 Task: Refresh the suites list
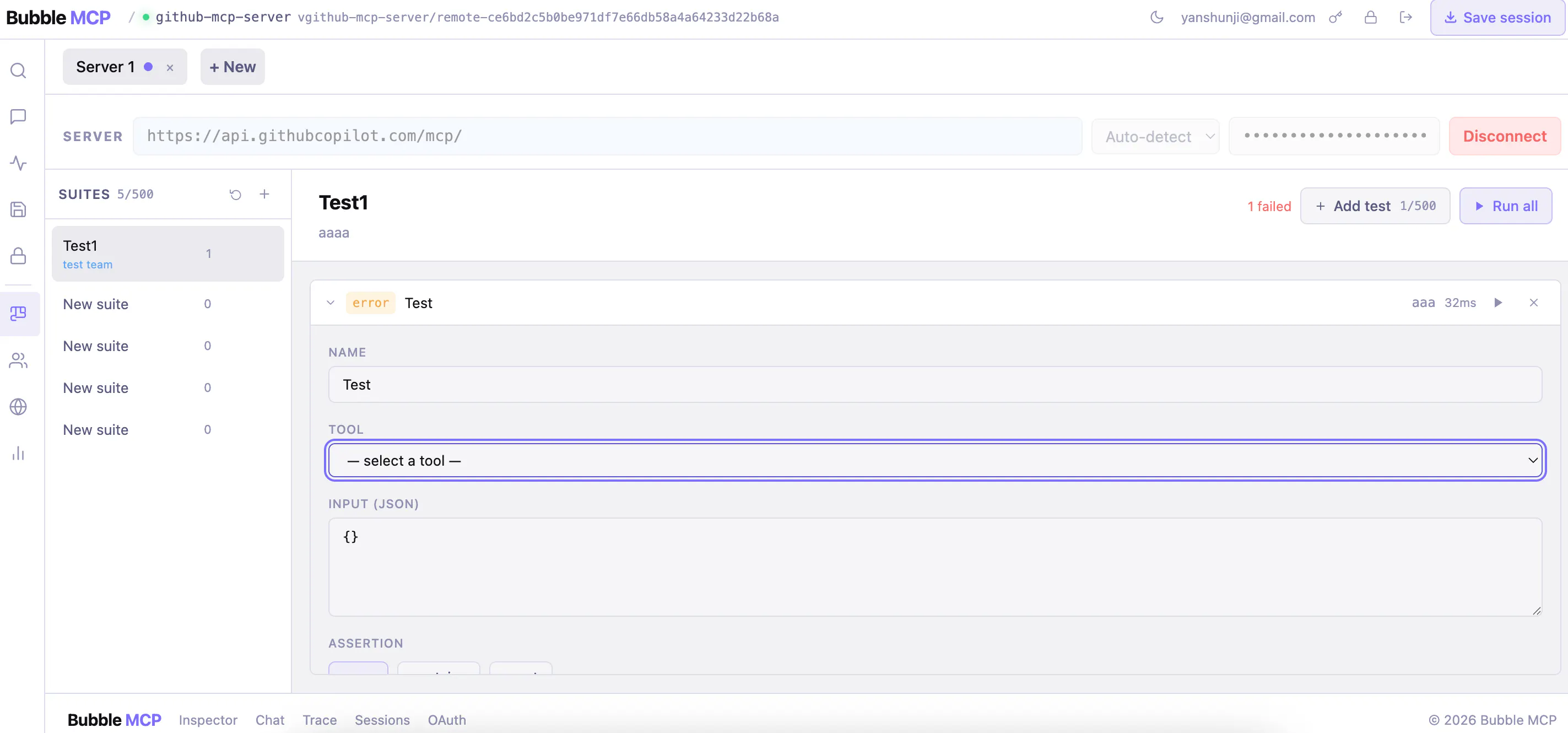(236, 194)
